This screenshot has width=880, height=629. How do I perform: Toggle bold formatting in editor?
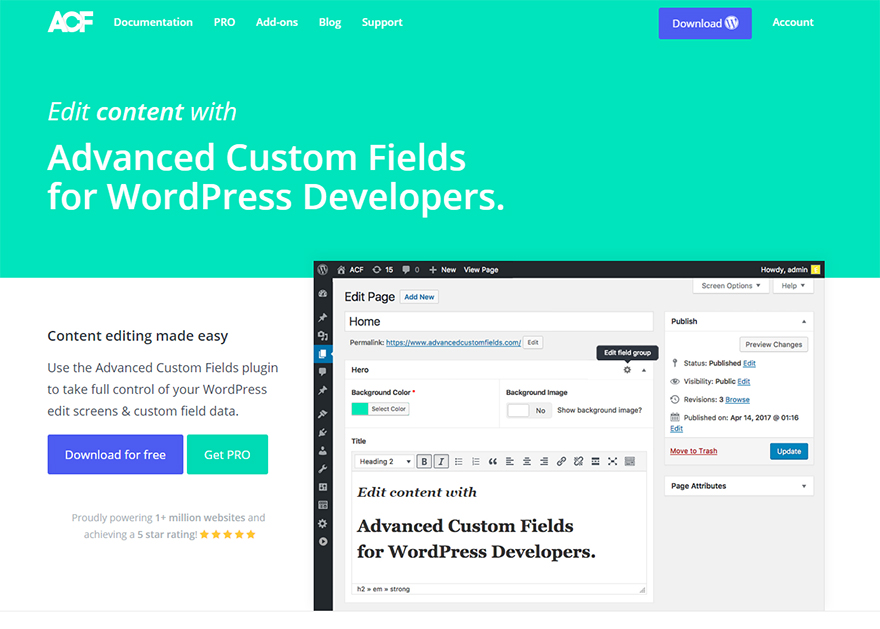[x=424, y=462]
